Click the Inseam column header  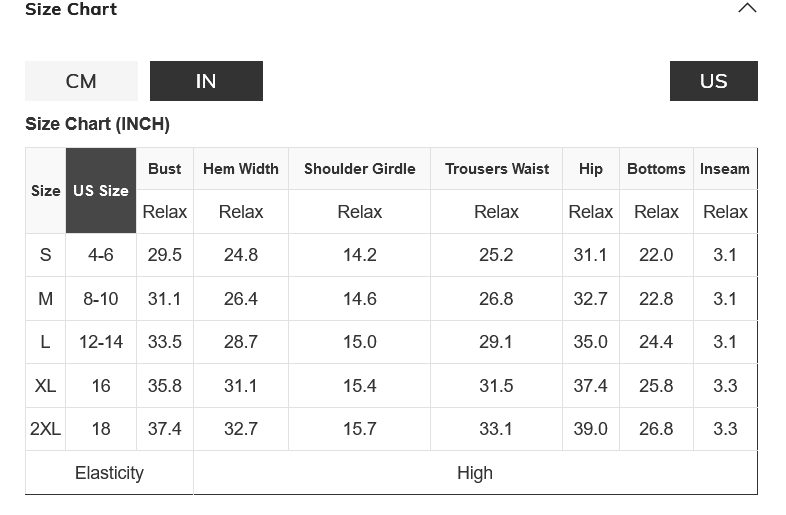click(725, 169)
